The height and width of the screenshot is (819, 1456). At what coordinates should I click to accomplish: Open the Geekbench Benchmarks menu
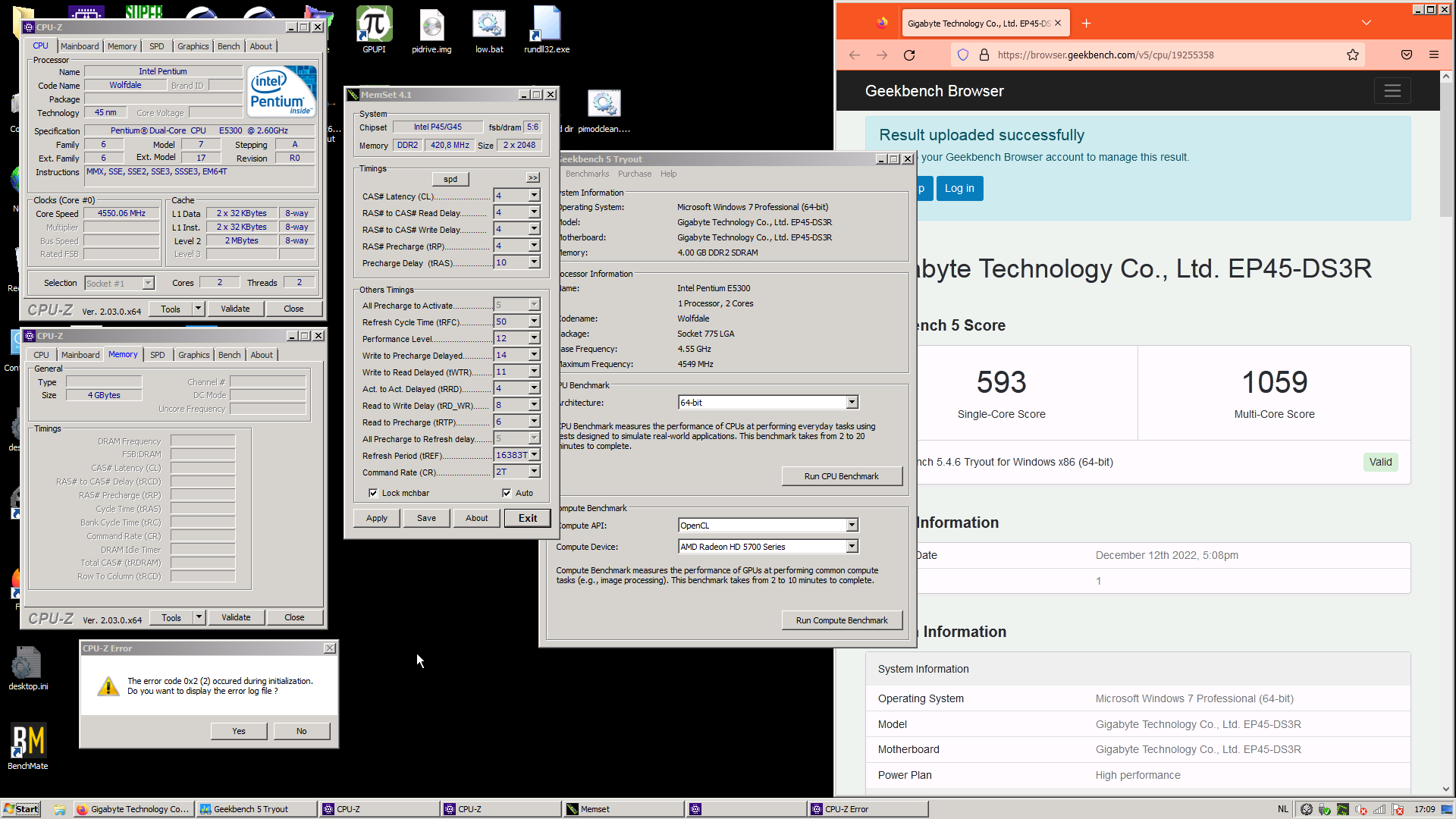(x=587, y=174)
